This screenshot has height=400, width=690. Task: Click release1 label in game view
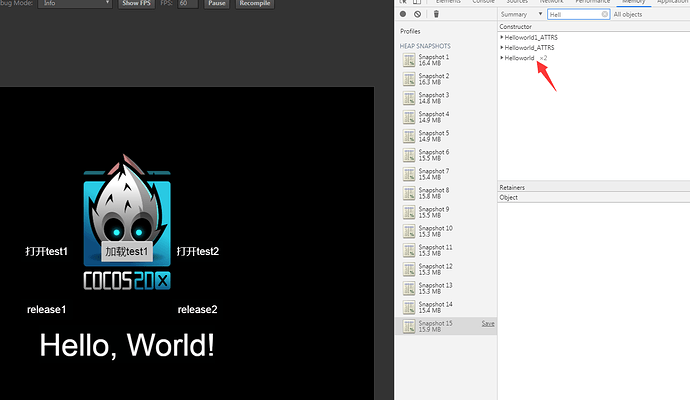(46, 309)
